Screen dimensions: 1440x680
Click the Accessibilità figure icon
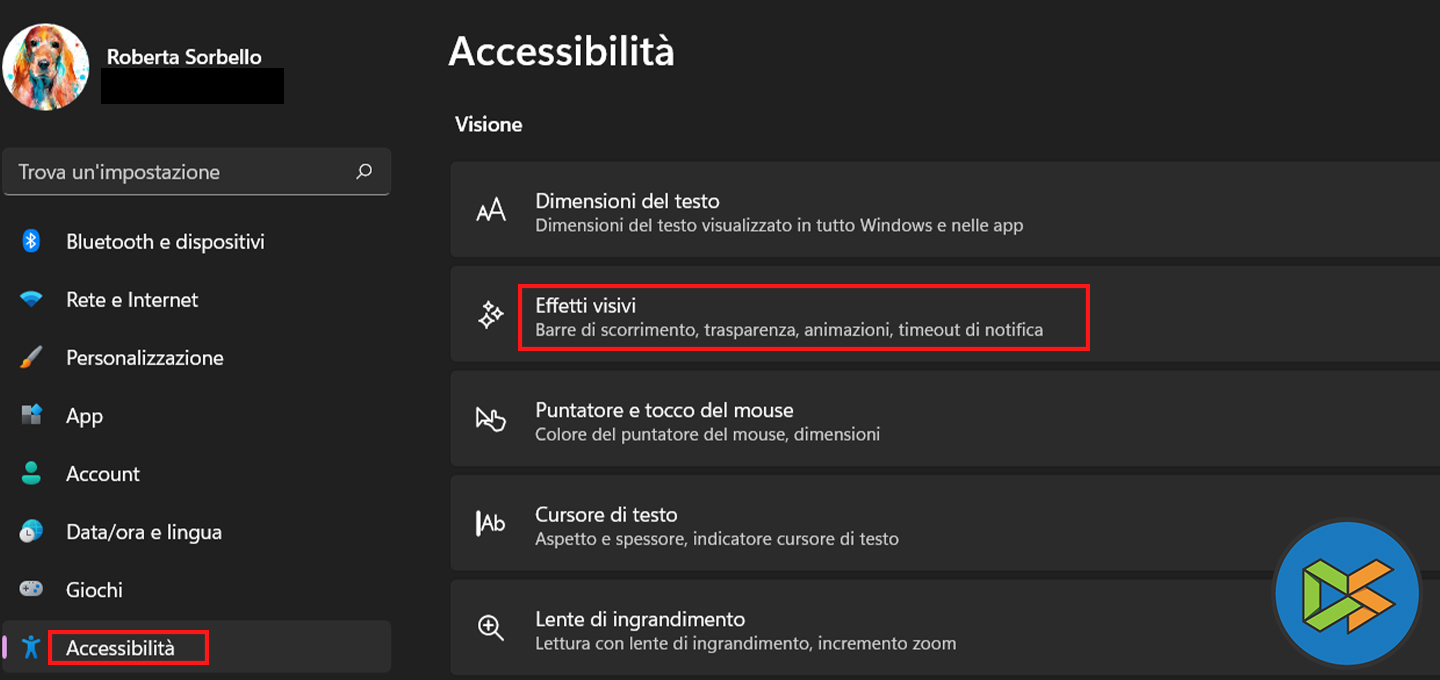tap(31, 647)
